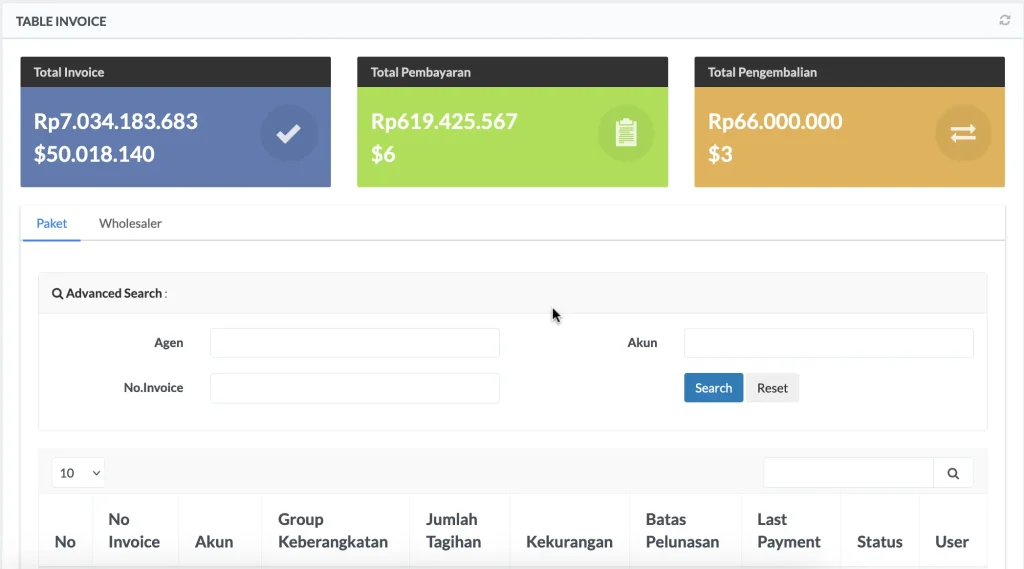Click the Kekurangan column header
The width and height of the screenshot is (1024, 569).
click(x=569, y=542)
